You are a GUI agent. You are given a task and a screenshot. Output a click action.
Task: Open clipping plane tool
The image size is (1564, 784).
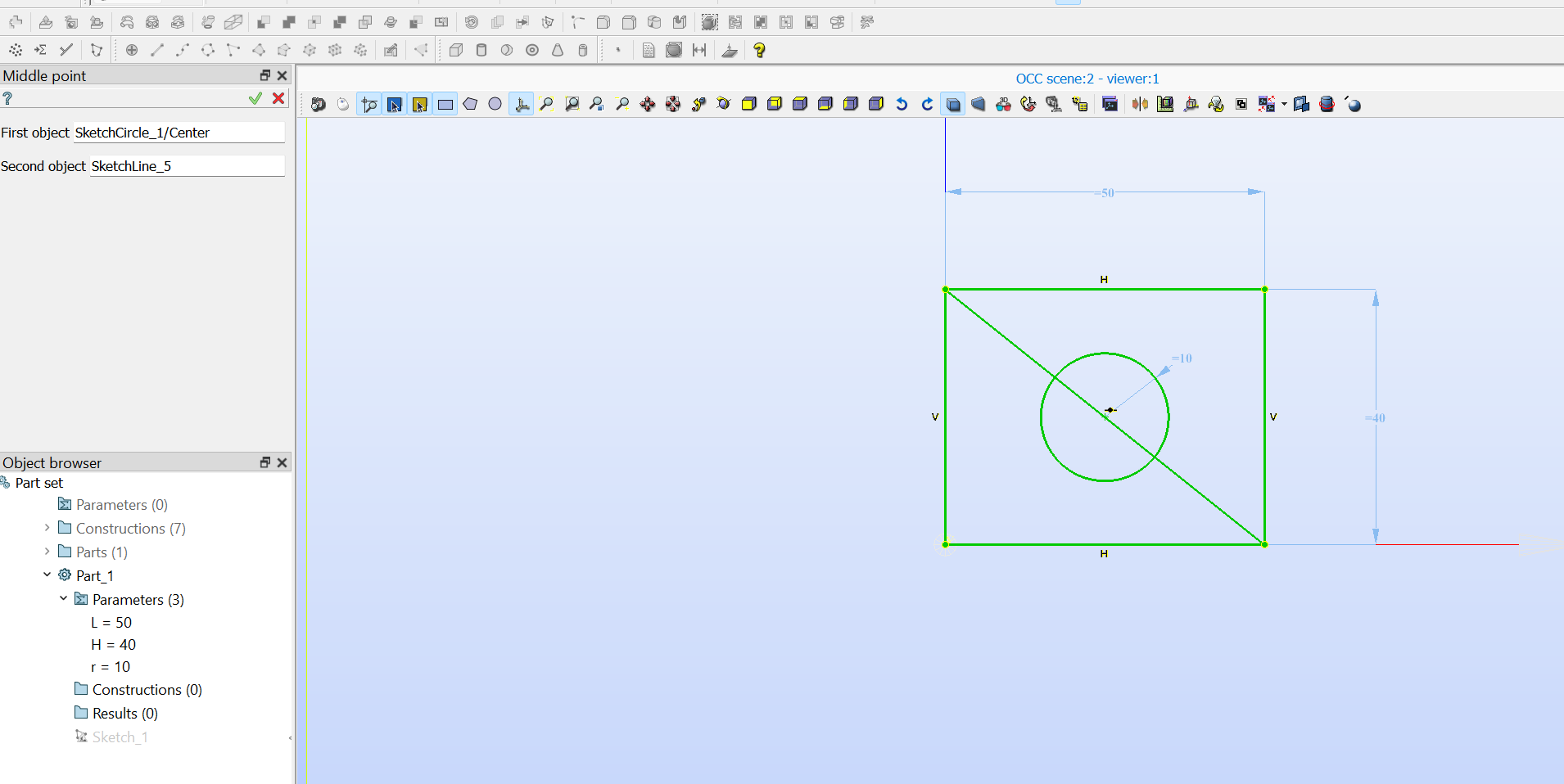[1140, 104]
